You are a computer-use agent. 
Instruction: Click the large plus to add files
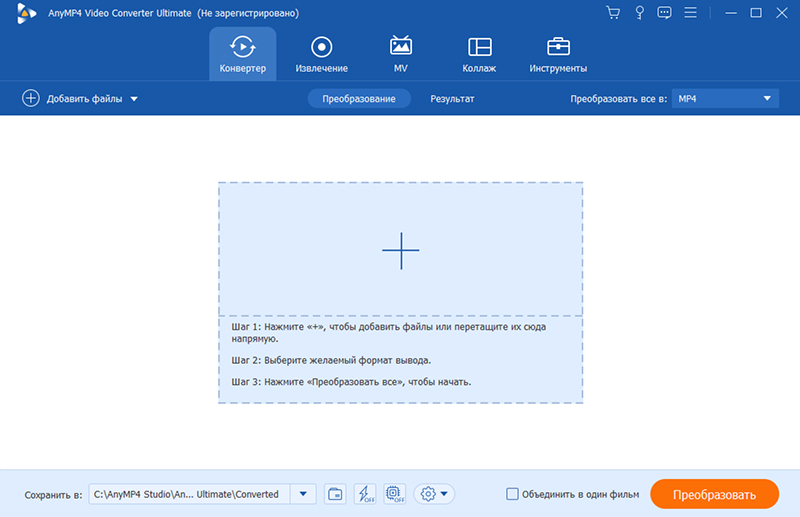pyautogui.click(x=401, y=251)
